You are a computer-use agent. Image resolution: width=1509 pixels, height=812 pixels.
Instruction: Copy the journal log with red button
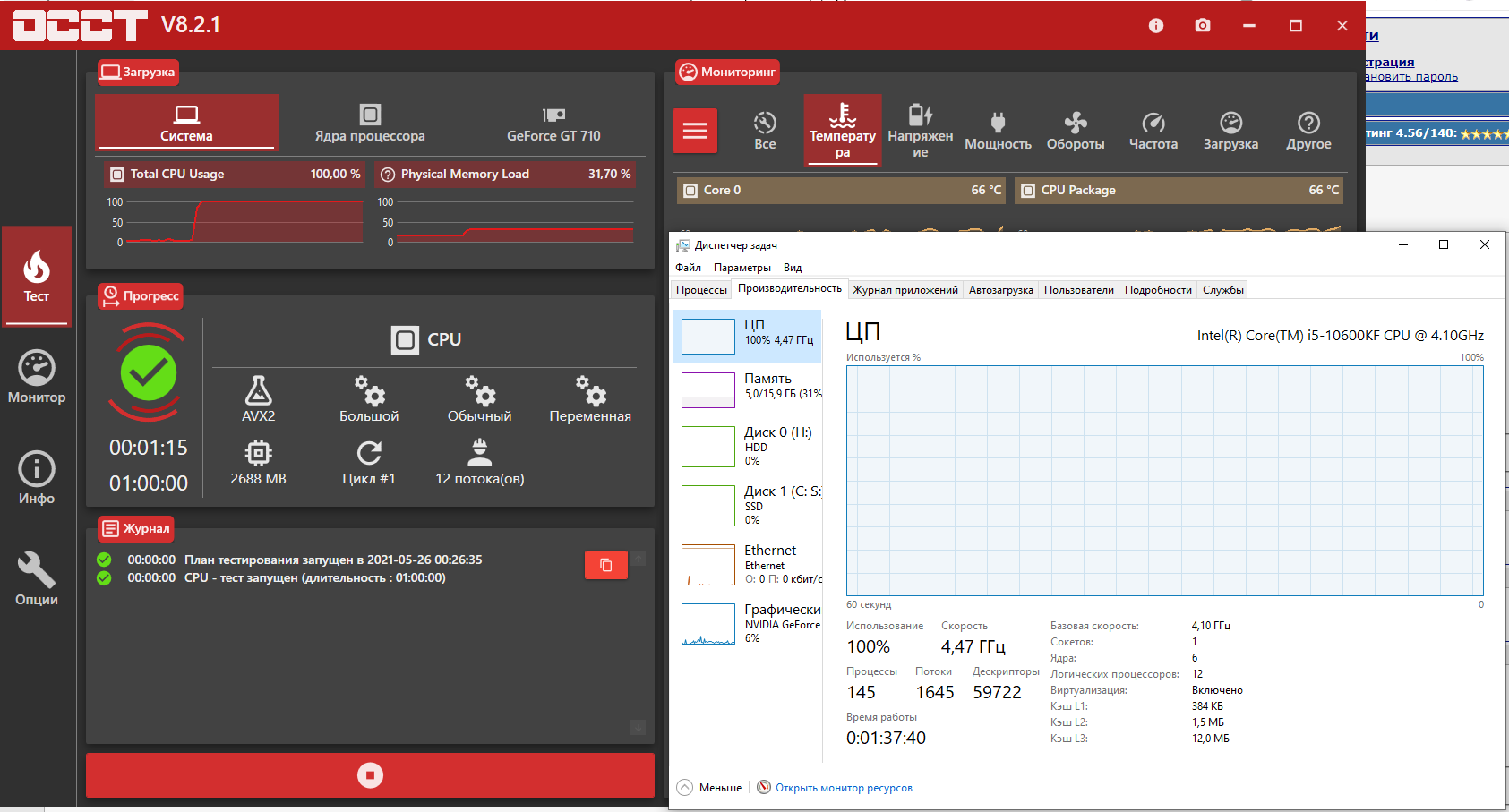[606, 565]
